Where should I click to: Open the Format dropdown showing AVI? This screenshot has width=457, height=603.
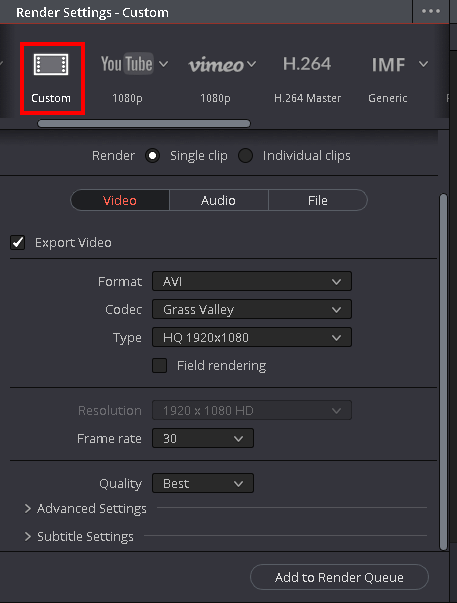coord(252,282)
